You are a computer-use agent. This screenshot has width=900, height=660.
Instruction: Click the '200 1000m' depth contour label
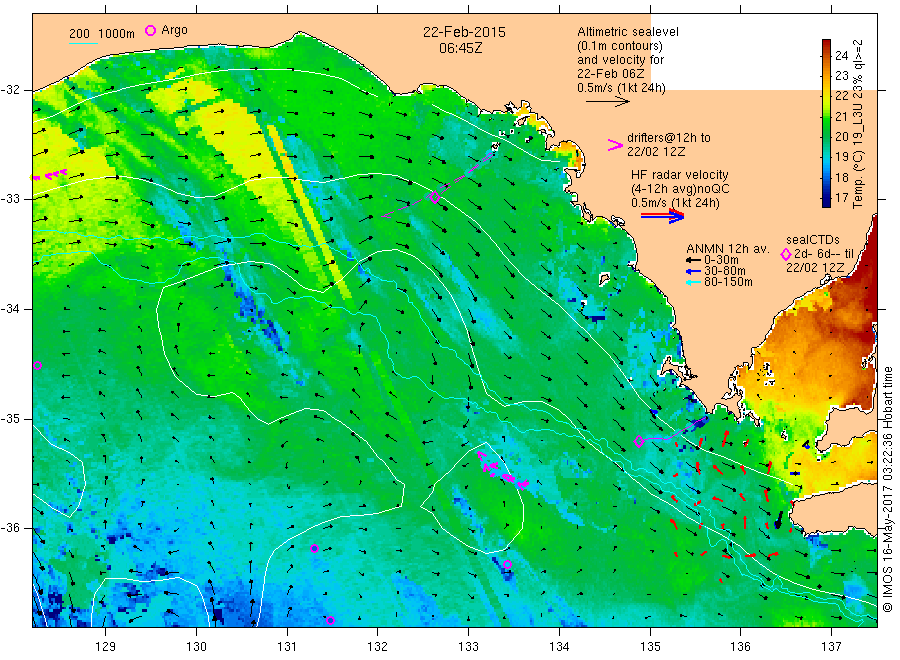point(102,33)
